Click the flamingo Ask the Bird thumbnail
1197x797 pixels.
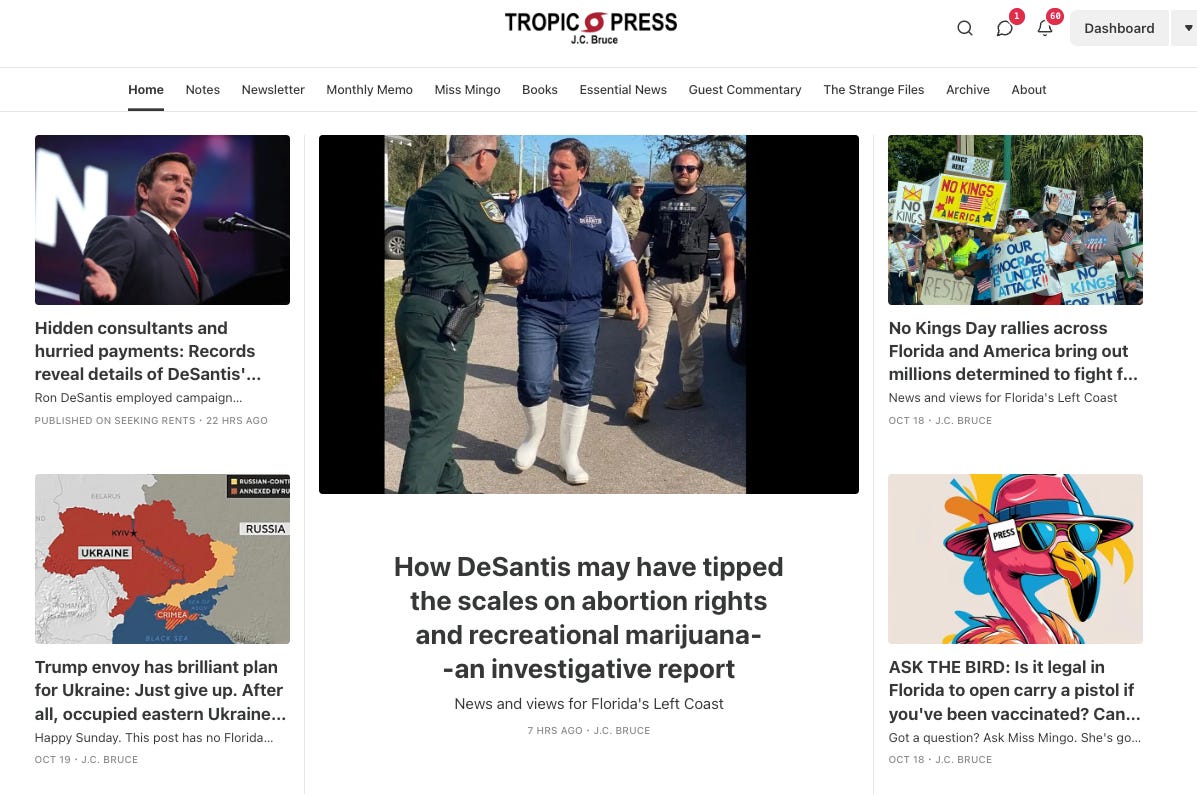point(1015,559)
